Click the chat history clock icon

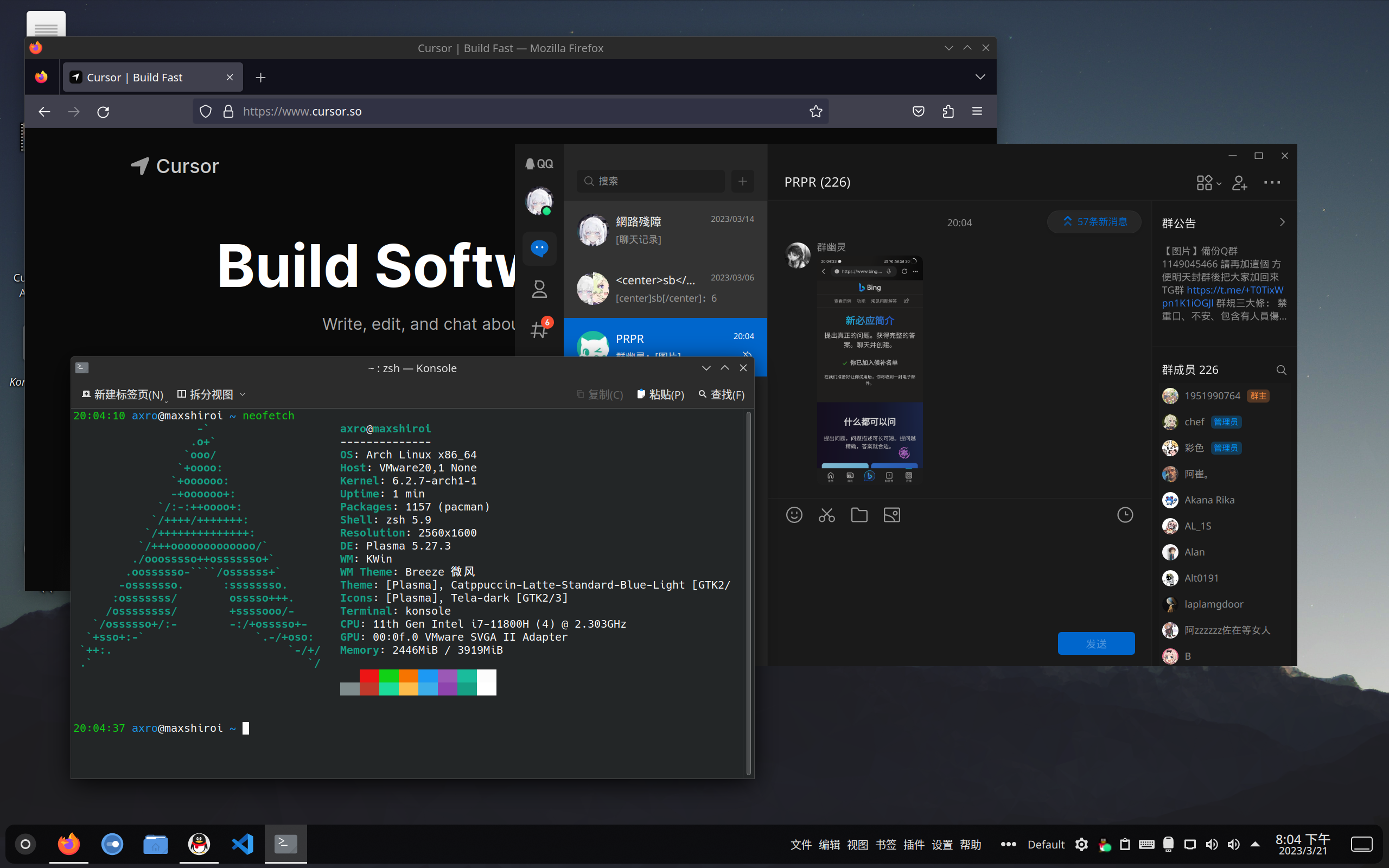[1124, 515]
